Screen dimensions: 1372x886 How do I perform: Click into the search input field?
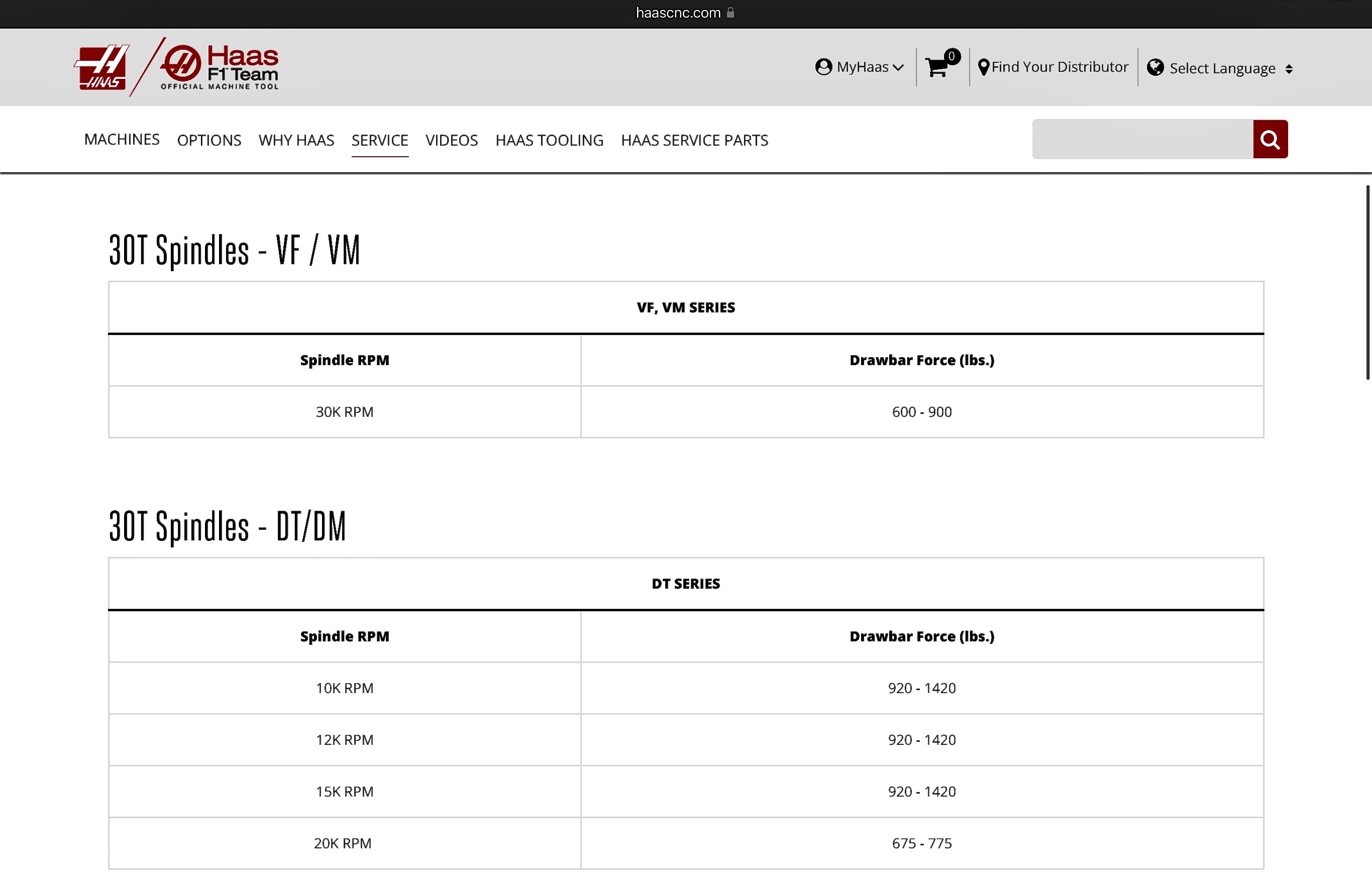[1142, 139]
